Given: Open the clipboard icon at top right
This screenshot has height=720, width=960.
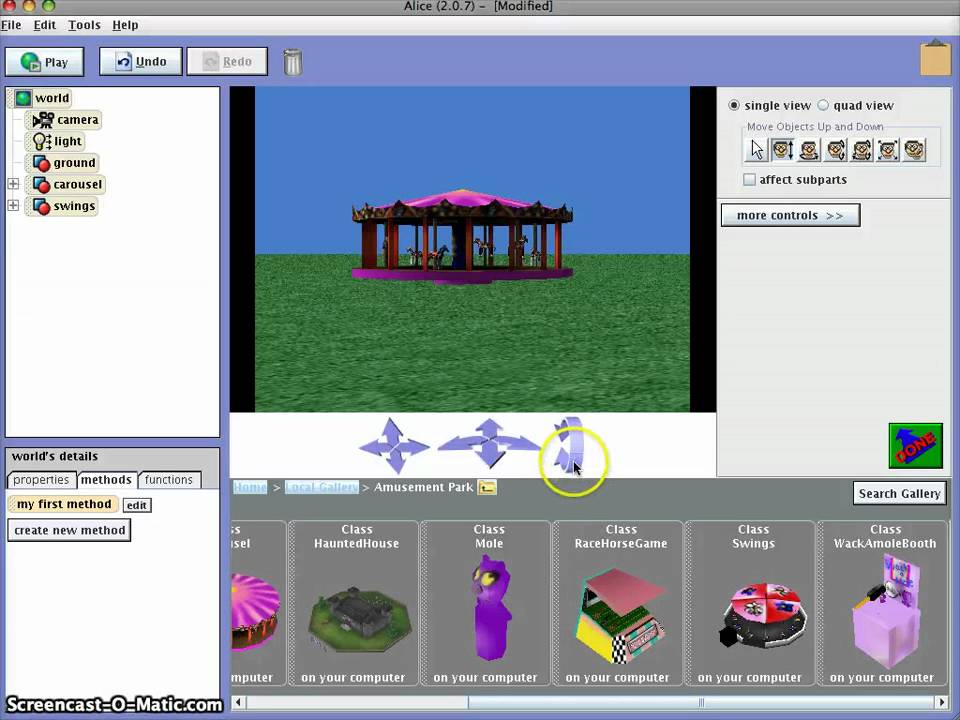Looking at the screenshot, I should coord(936,58).
